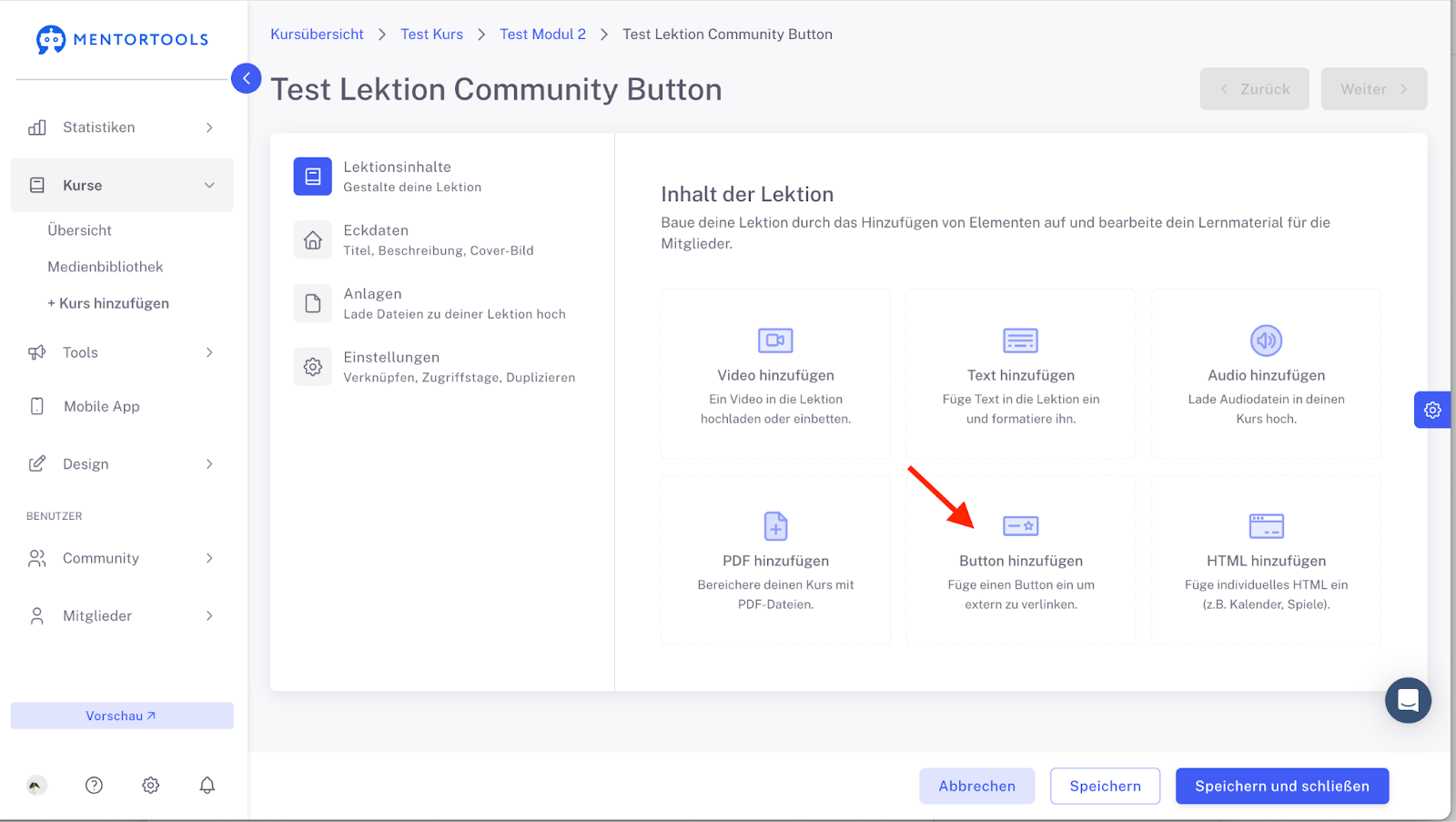Click the button star icon
Image resolution: width=1456 pixels, height=822 pixels.
[x=1020, y=526]
